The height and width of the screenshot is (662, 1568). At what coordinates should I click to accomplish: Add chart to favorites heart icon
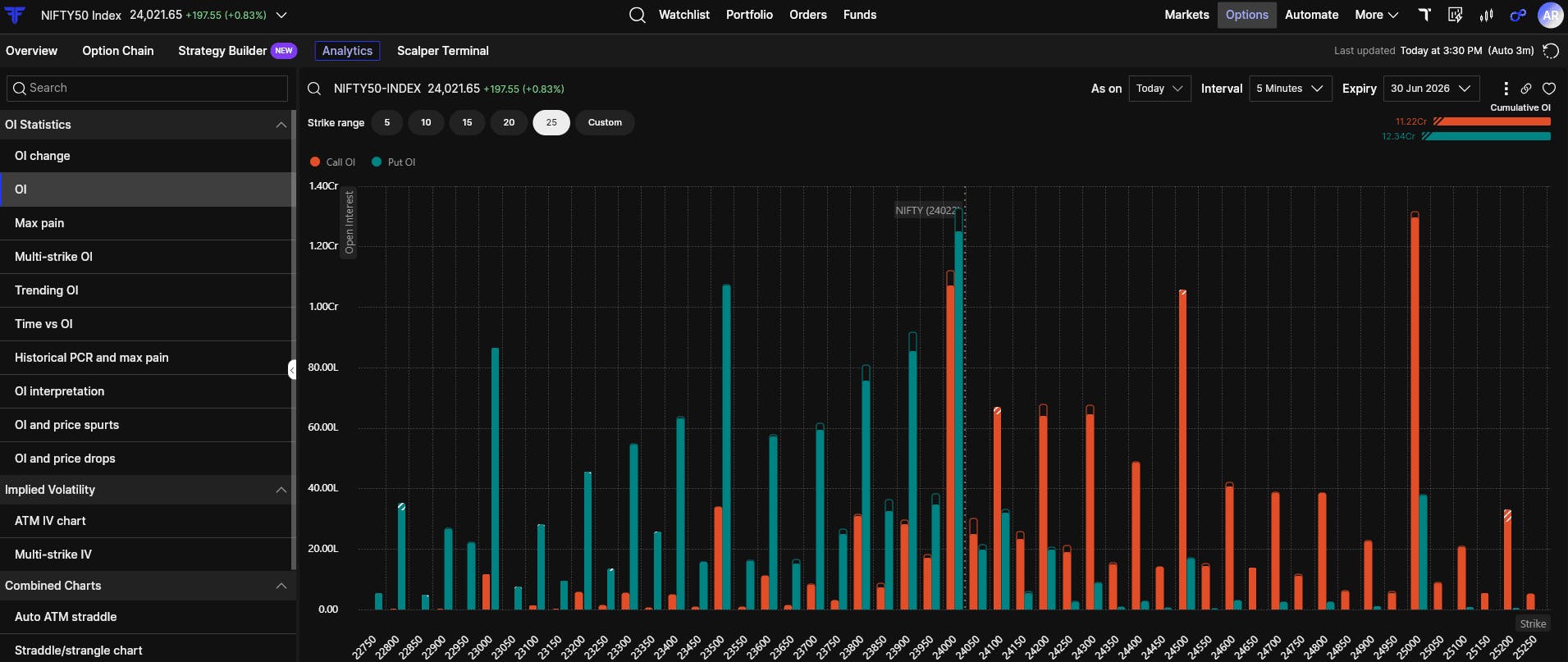pos(1549,89)
